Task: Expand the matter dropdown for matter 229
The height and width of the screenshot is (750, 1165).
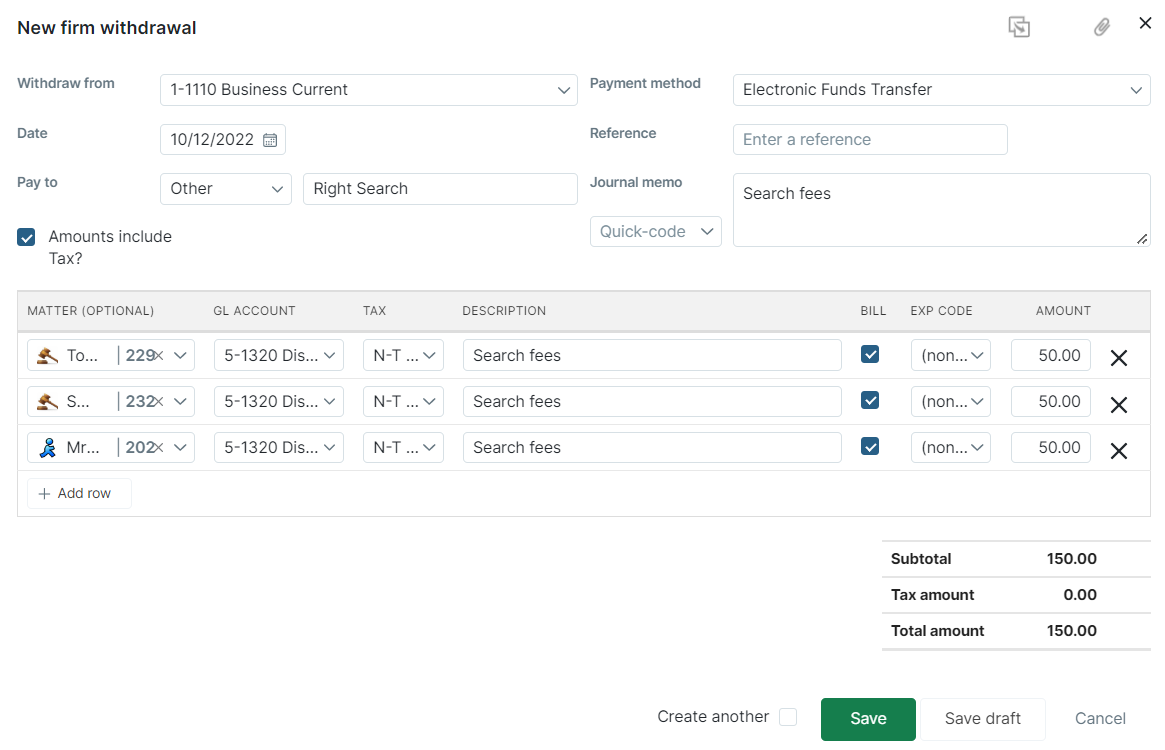Action: pyautogui.click(x=180, y=355)
